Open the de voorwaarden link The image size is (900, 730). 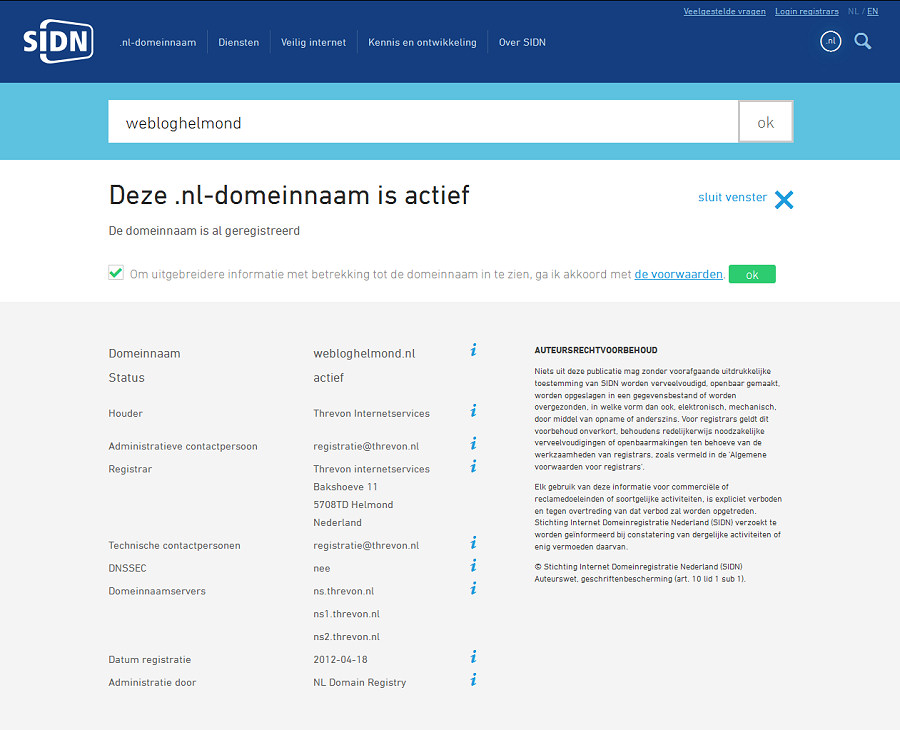(x=678, y=274)
